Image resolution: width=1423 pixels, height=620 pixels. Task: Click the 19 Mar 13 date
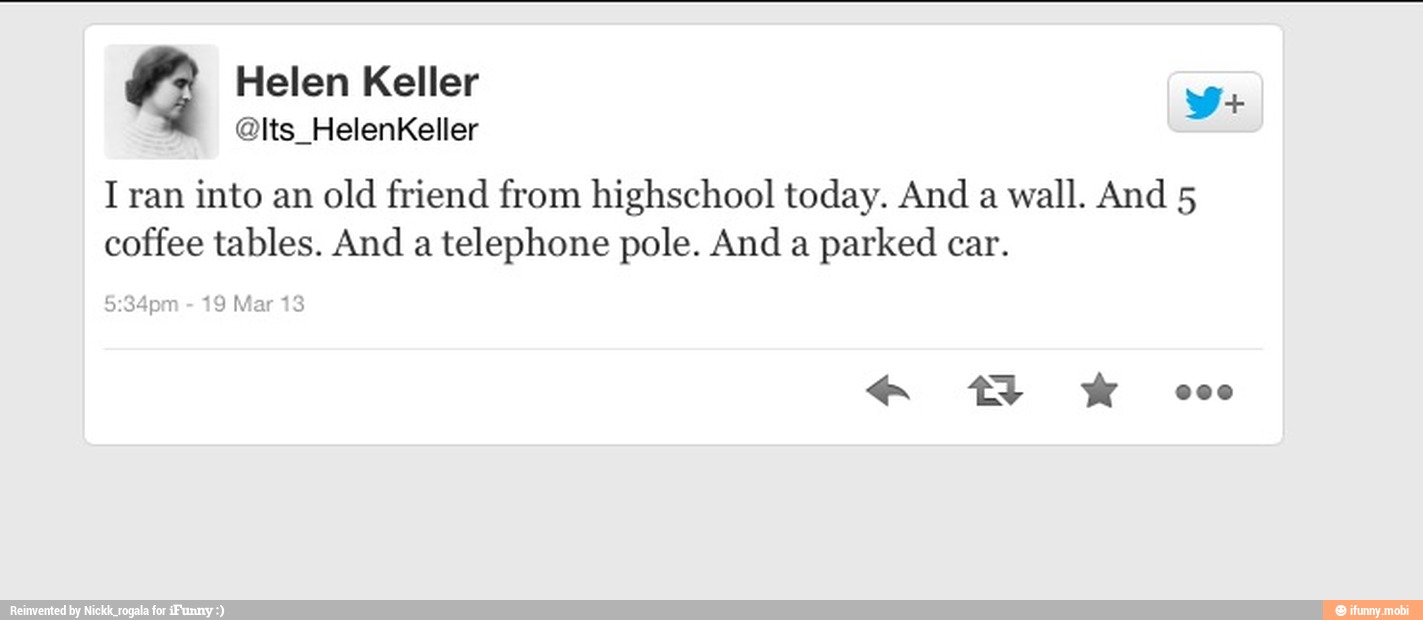point(253,303)
